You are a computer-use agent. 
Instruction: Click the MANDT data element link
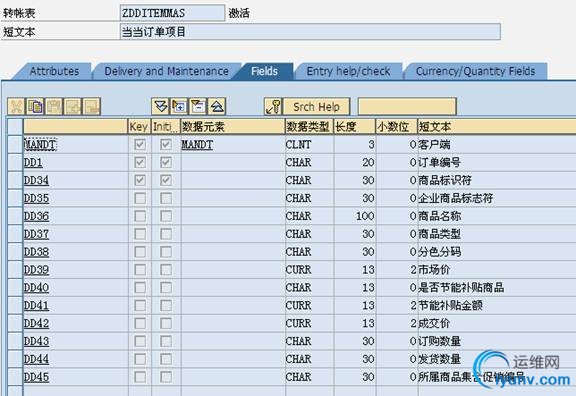(197, 144)
